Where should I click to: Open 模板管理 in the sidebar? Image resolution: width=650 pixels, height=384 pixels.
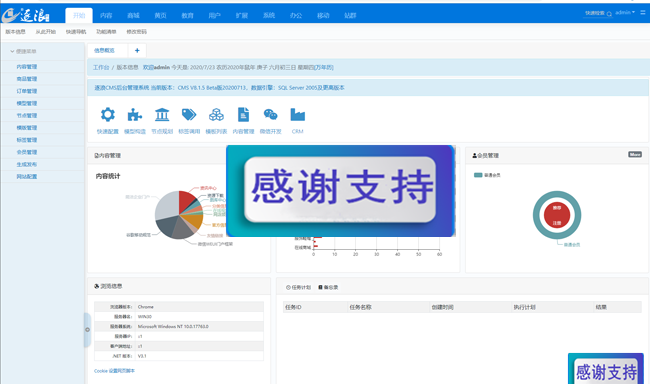pos(27,128)
